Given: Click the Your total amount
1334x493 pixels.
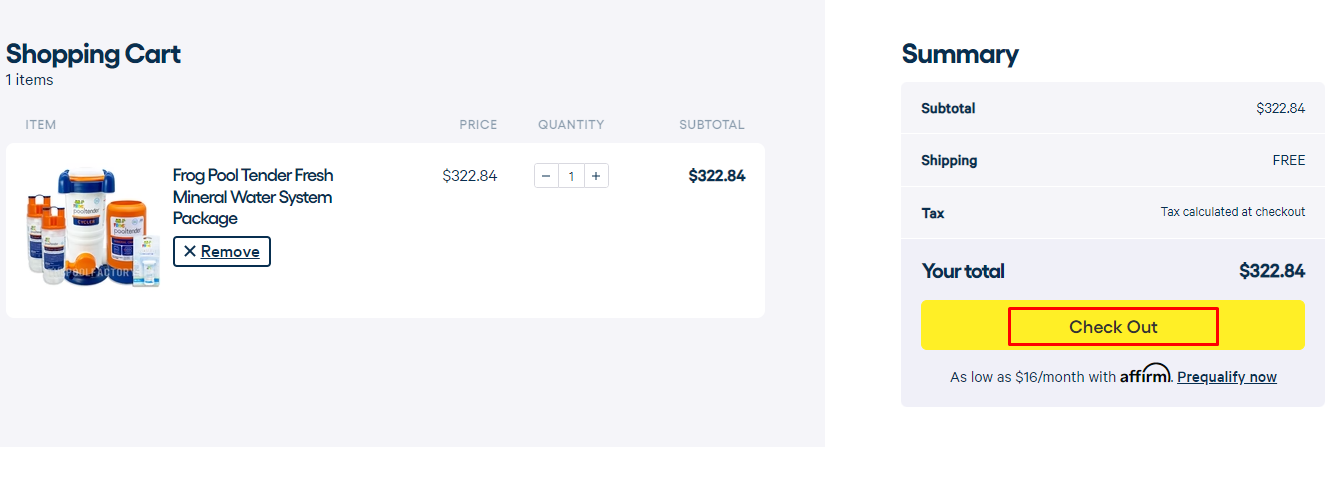Looking at the screenshot, I should click(x=1271, y=271).
